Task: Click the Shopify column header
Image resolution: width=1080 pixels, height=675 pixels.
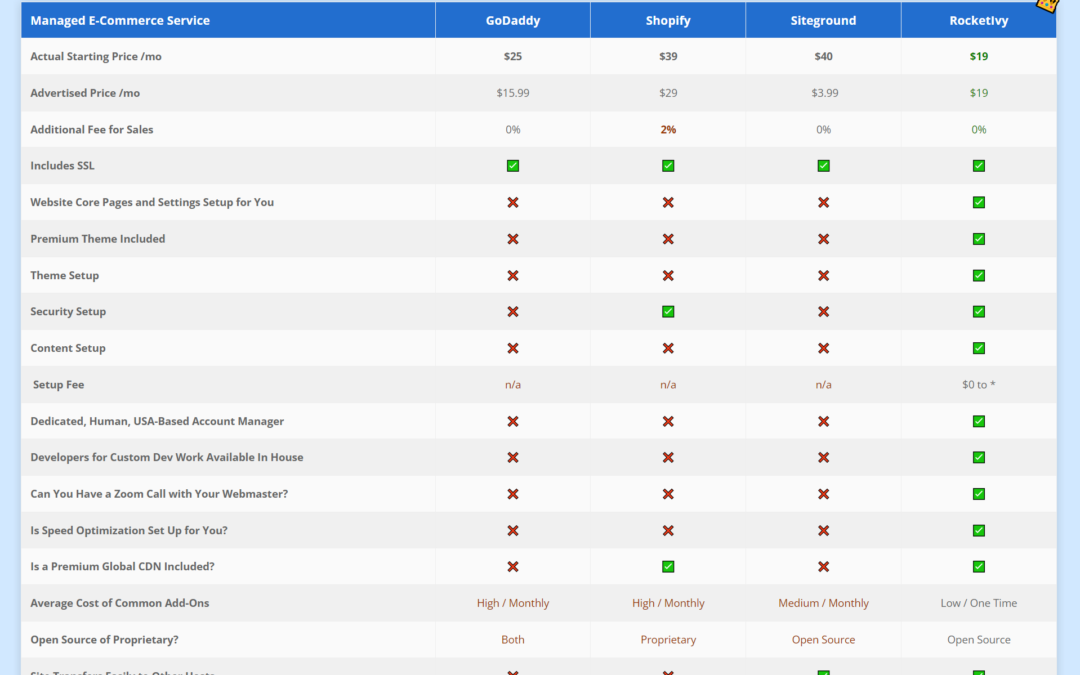Action: (x=668, y=20)
